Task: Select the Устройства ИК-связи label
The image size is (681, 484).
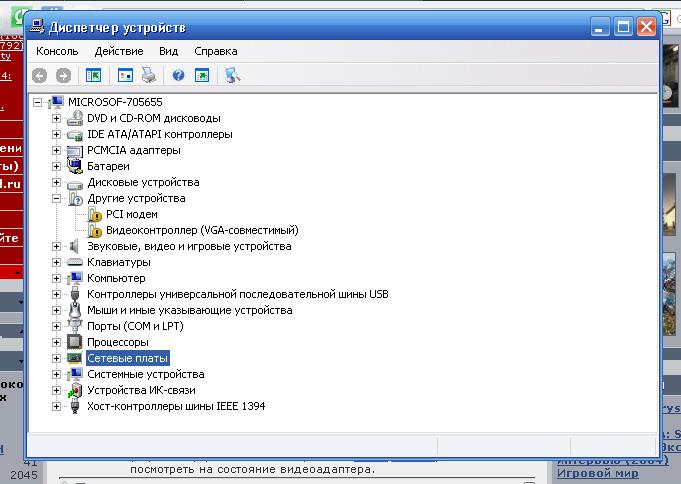Action: click(141, 391)
